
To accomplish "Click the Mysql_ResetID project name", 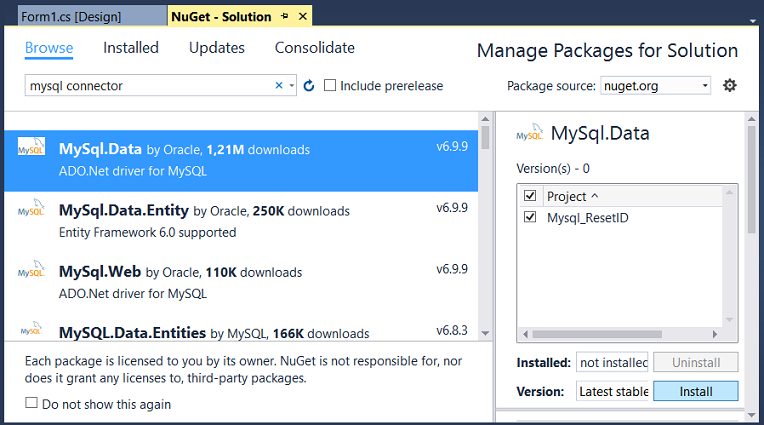I will tap(588, 217).
